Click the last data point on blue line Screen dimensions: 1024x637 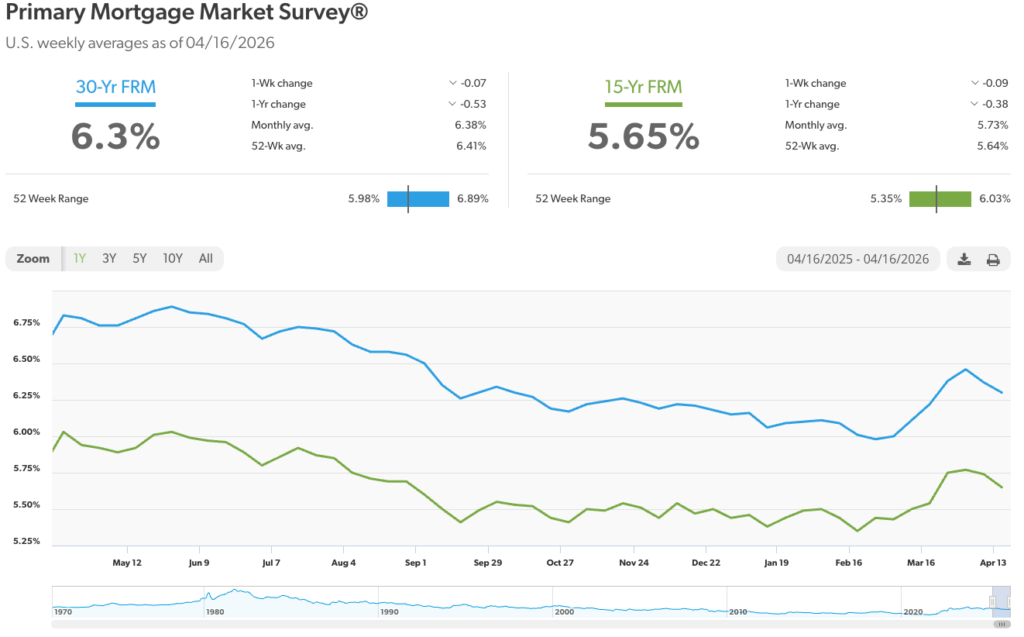[1002, 392]
